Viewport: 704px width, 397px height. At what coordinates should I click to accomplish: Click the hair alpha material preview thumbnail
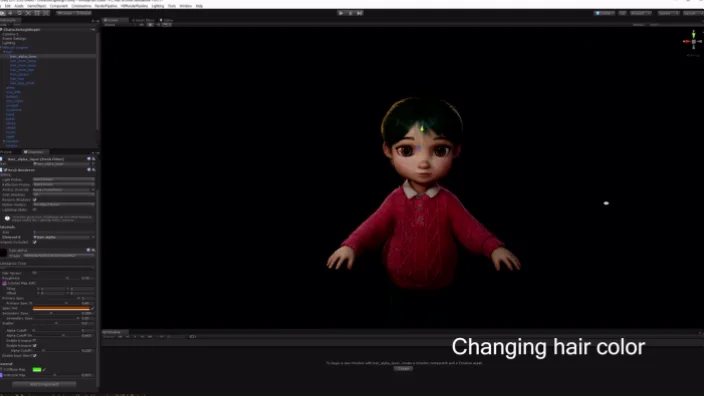[x=4, y=253]
